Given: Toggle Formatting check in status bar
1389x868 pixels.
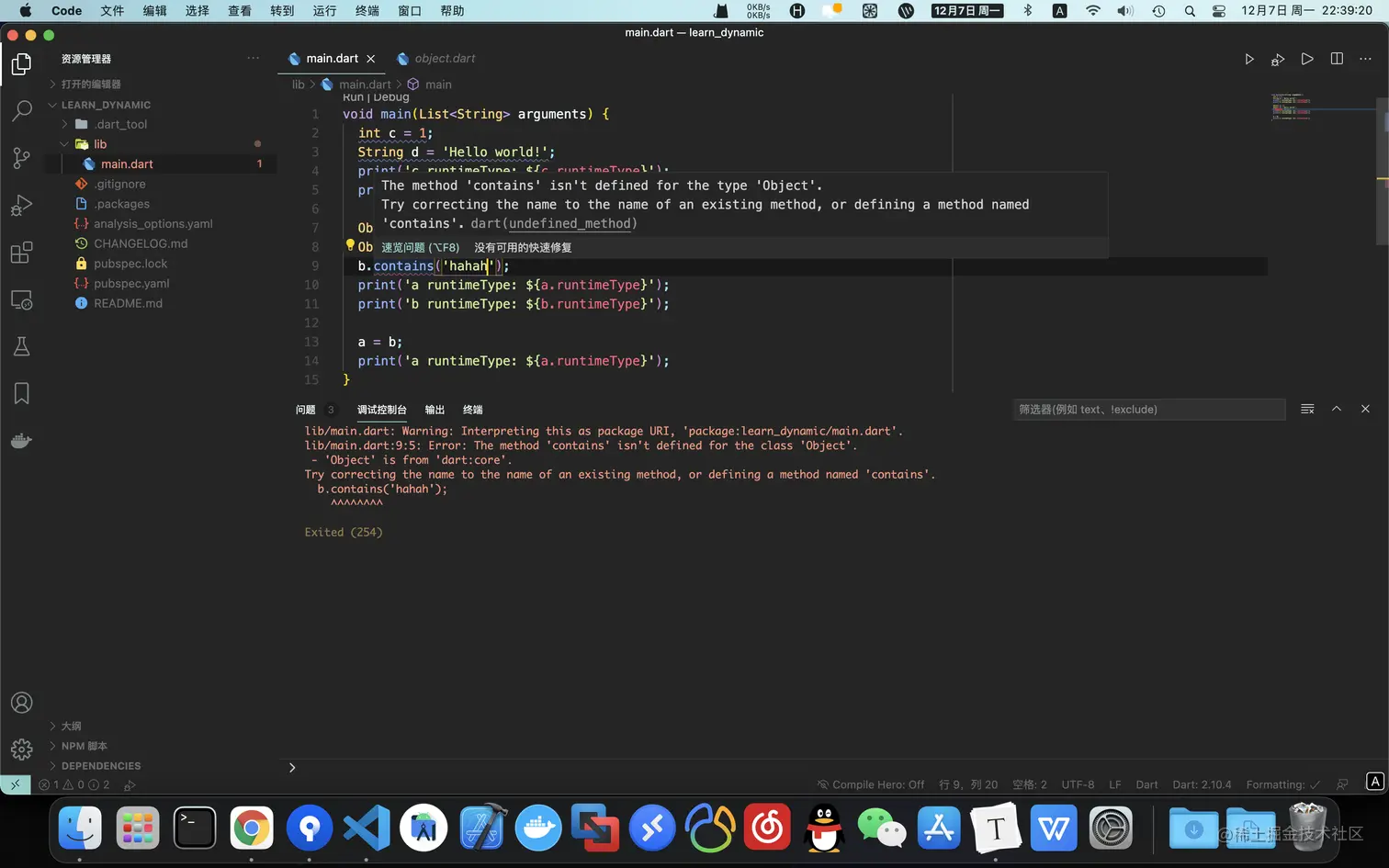Looking at the screenshot, I should (1282, 784).
